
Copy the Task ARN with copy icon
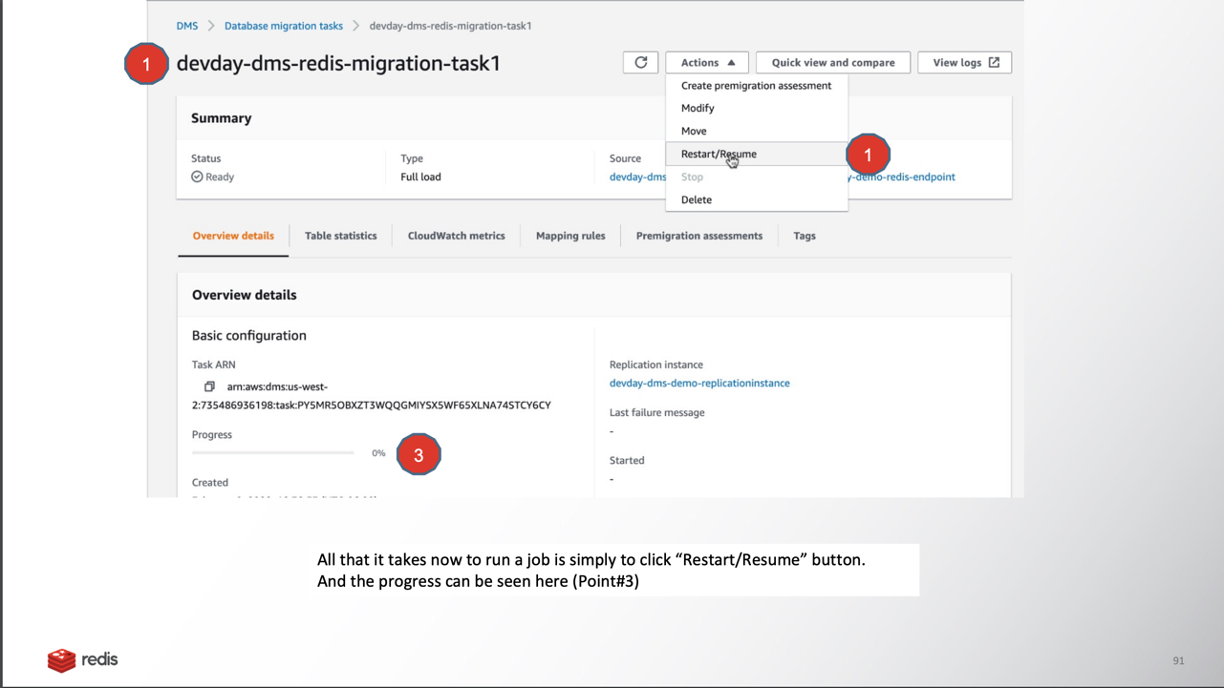[x=209, y=387]
